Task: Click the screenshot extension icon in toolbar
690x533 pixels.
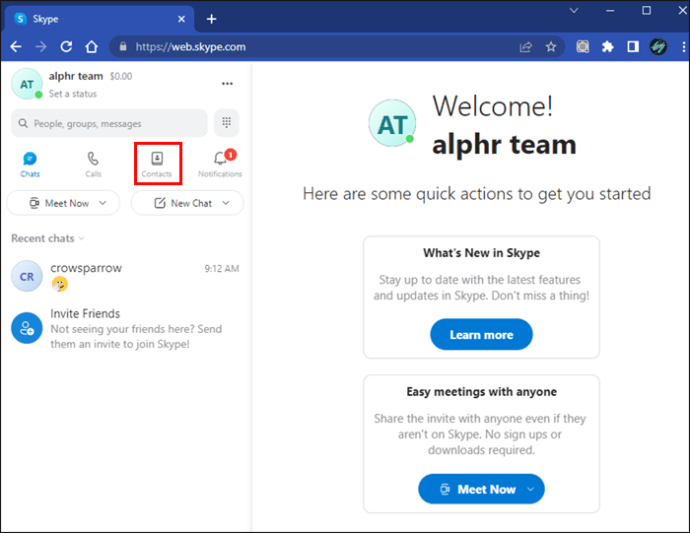Action: point(583,47)
